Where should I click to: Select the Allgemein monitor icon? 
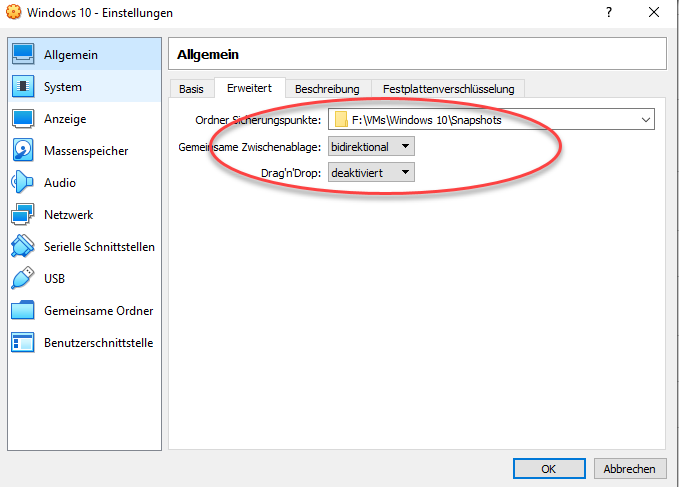(23, 54)
